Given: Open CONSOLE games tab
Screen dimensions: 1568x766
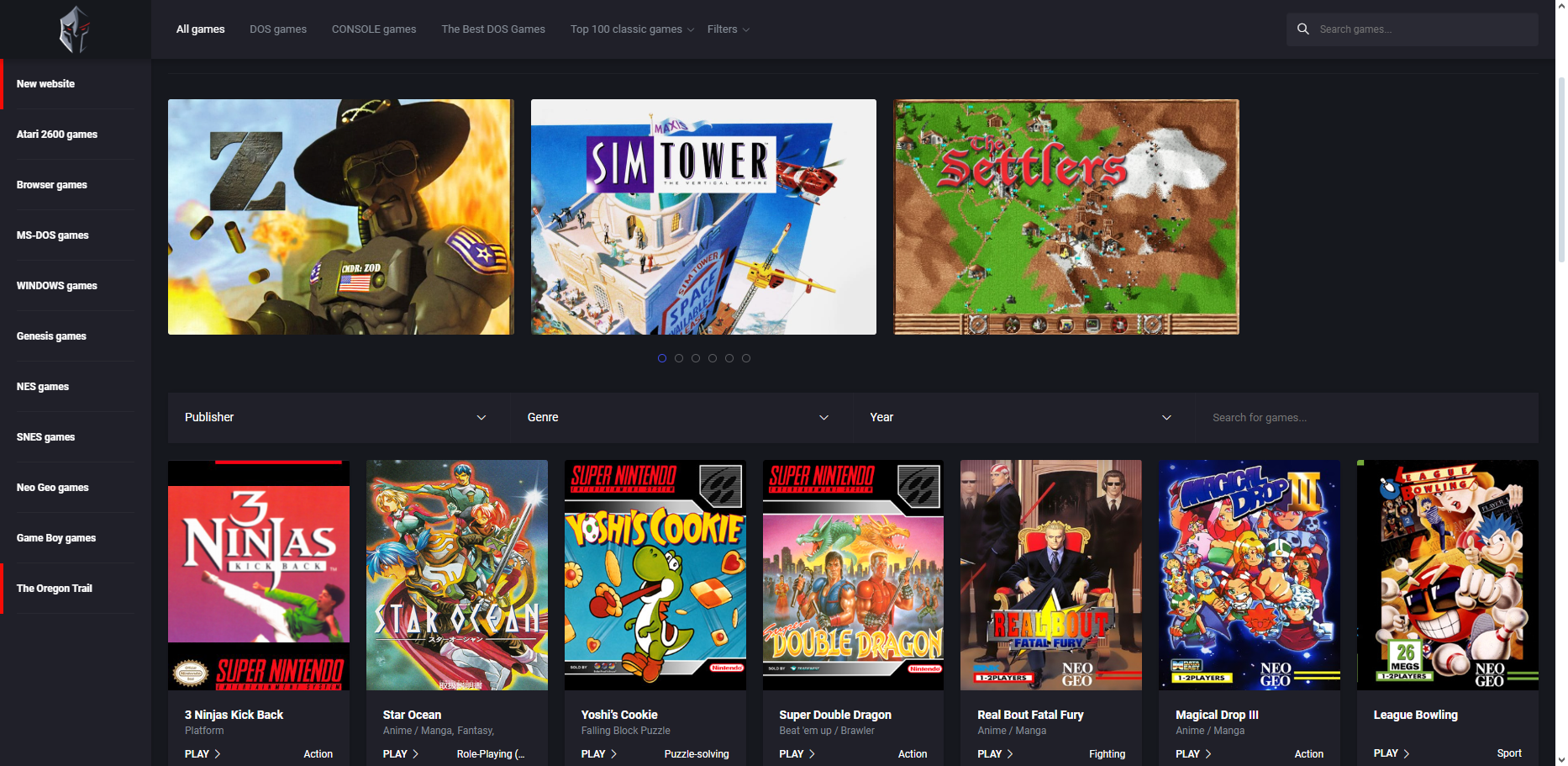Looking at the screenshot, I should tap(374, 29).
